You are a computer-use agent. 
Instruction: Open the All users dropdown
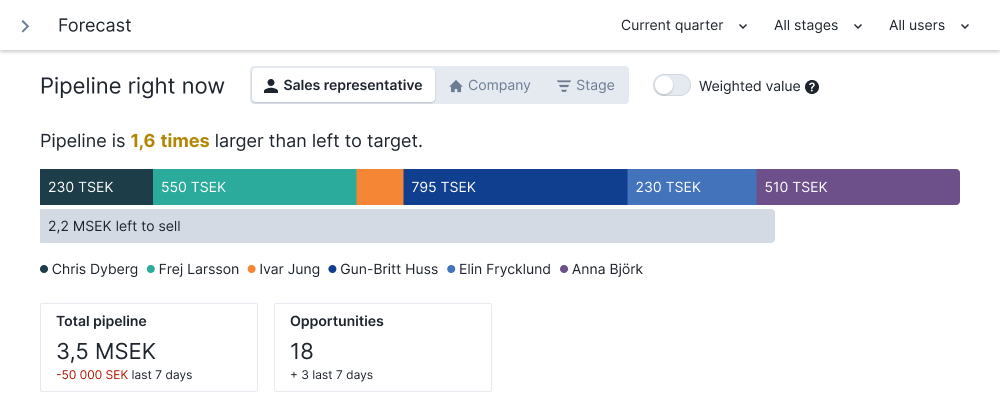929,26
